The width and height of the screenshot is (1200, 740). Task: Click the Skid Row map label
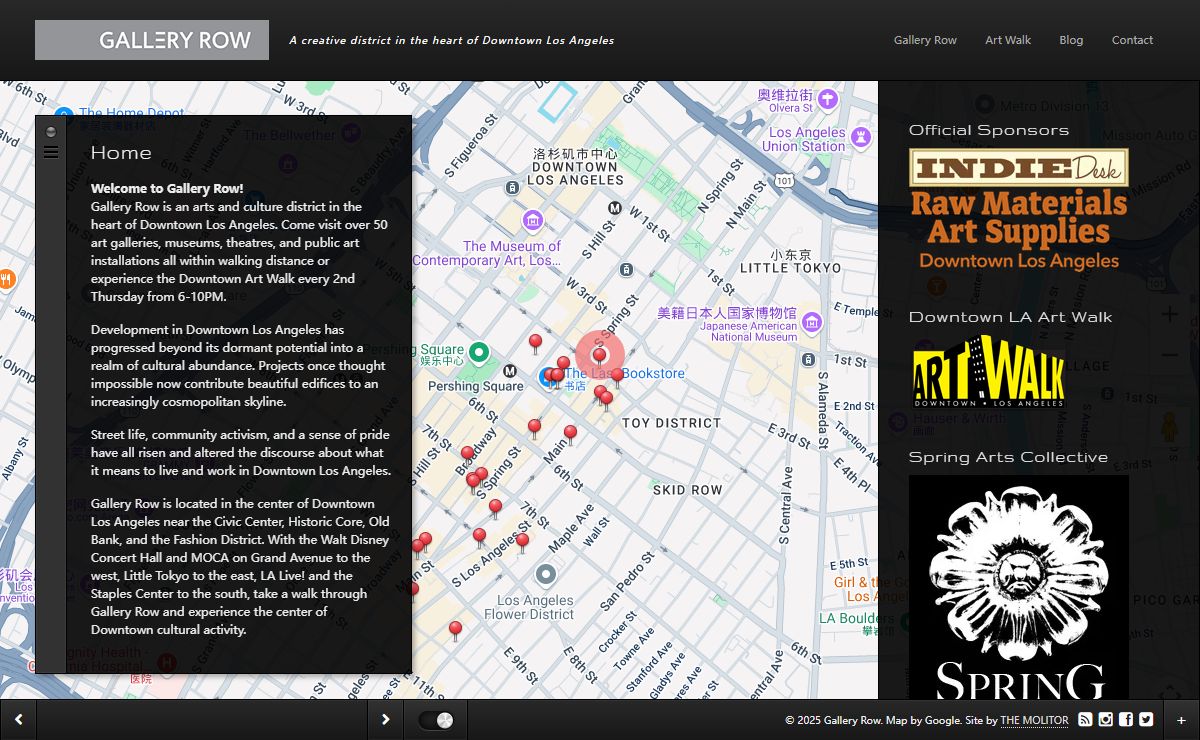coord(687,490)
